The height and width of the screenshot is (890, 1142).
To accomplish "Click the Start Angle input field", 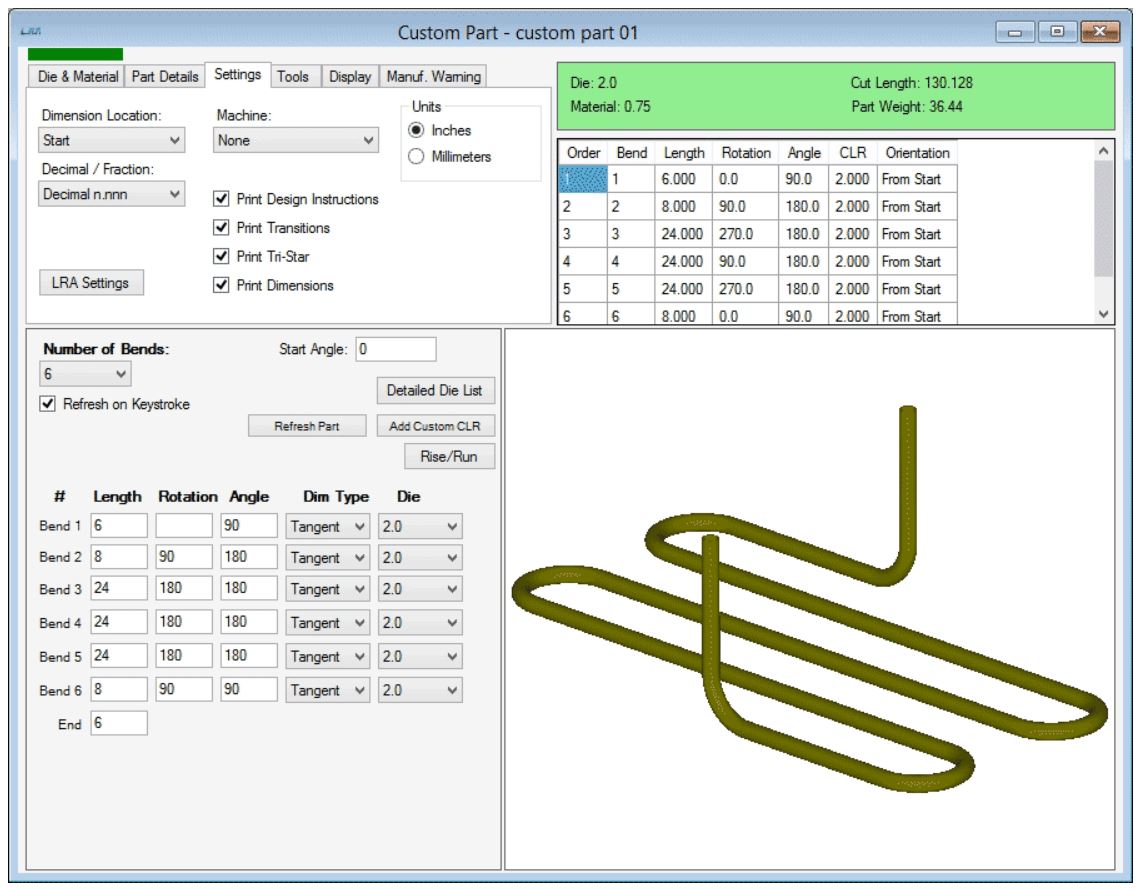I will pyautogui.click(x=395, y=349).
